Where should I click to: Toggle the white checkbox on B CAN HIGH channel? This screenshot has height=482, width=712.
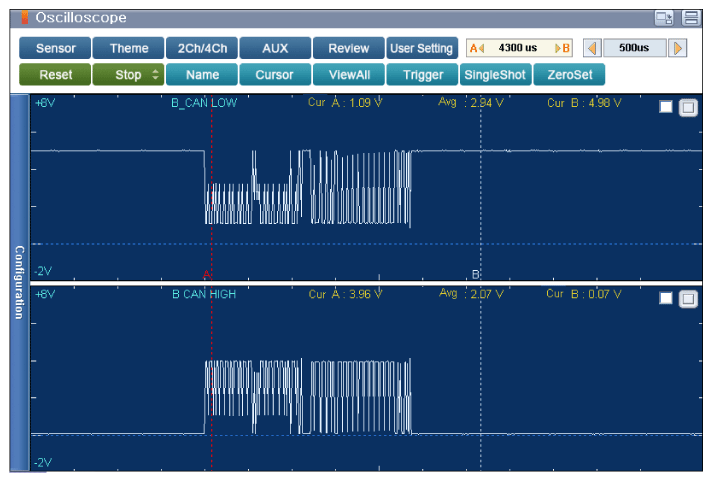point(666,298)
